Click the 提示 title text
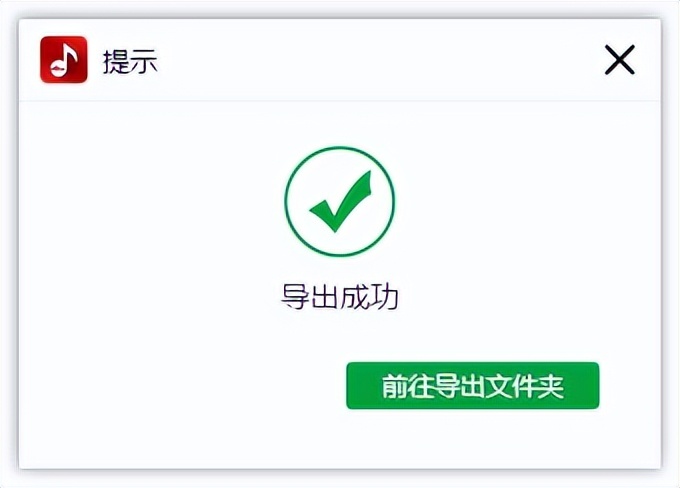The width and height of the screenshot is (680, 488). click(x=130, y=61)
